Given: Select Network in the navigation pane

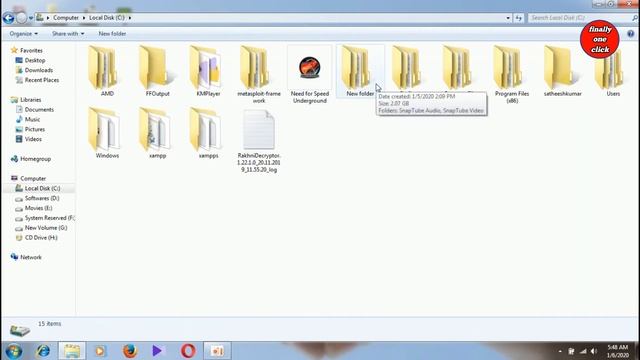Looking at the screenshot, I should click(31, 257).
